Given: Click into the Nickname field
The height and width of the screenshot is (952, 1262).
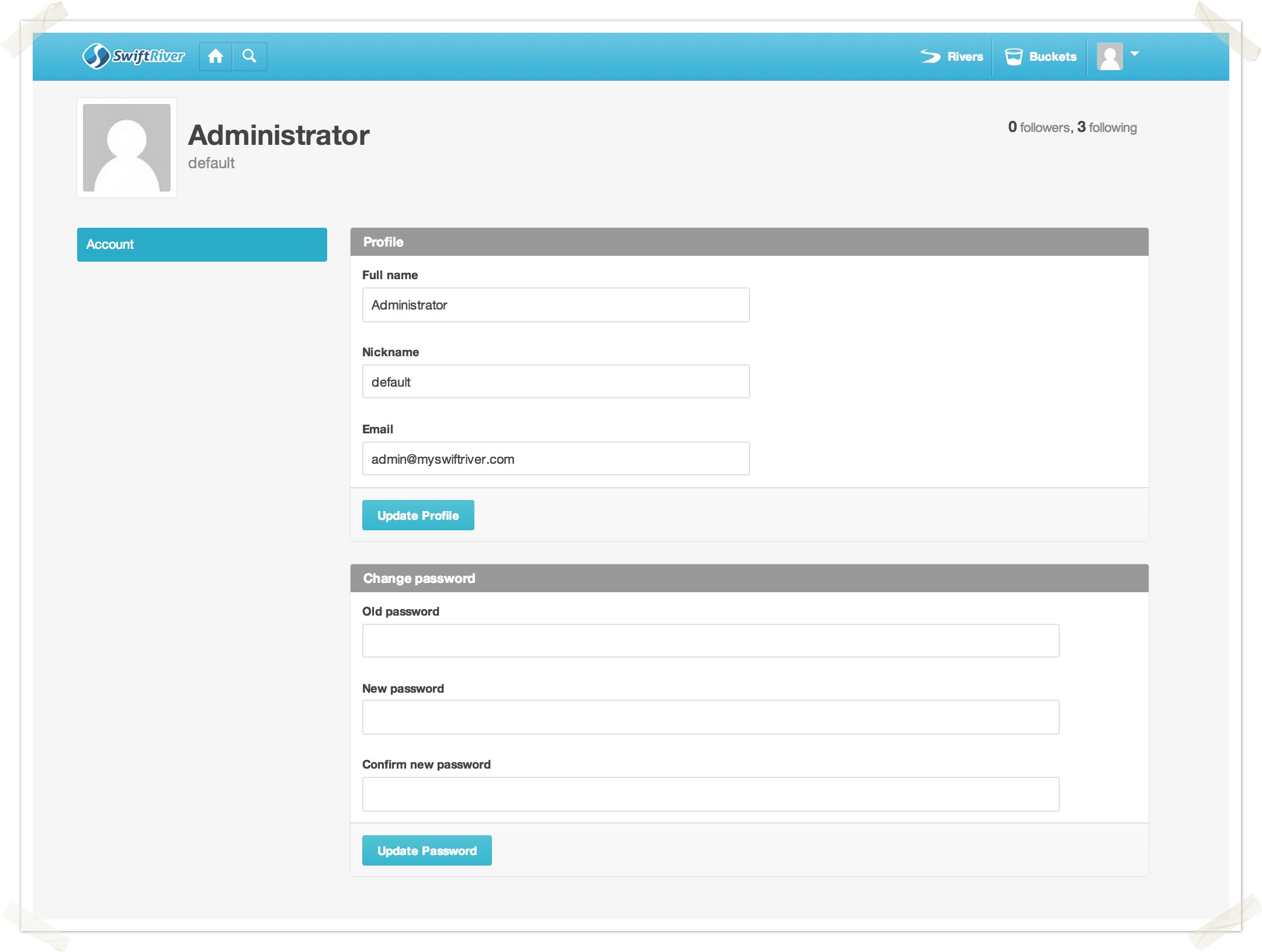Looking at the screenshot, I should click(x=556, y=382).
